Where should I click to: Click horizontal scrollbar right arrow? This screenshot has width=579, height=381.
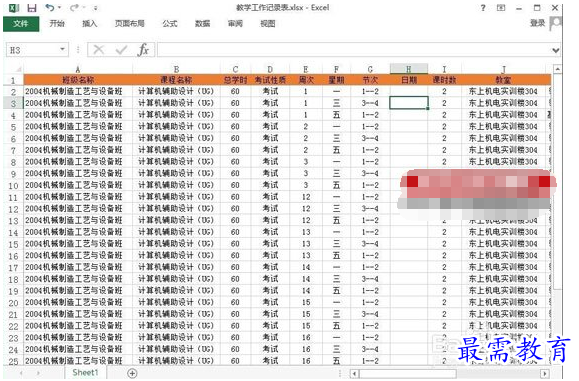(x=545, y=374)
